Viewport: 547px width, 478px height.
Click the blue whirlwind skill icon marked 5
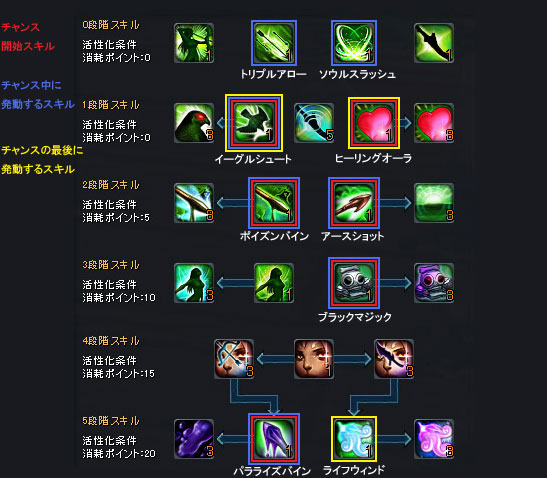click(x=314, y=123)
